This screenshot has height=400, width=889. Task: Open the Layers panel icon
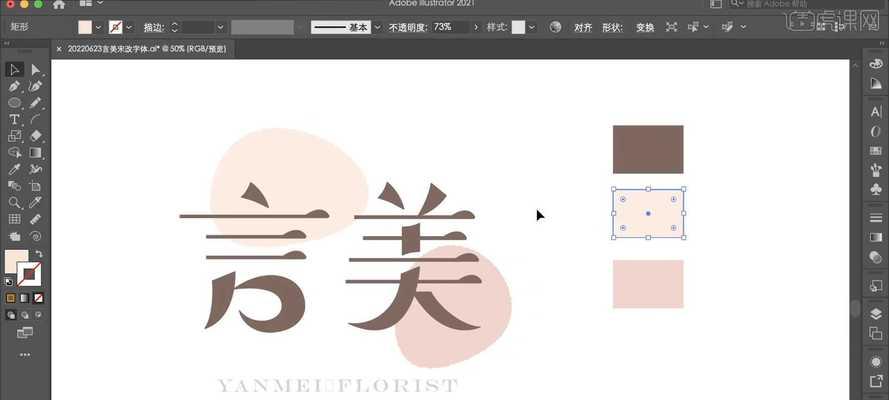pos(876,315)
